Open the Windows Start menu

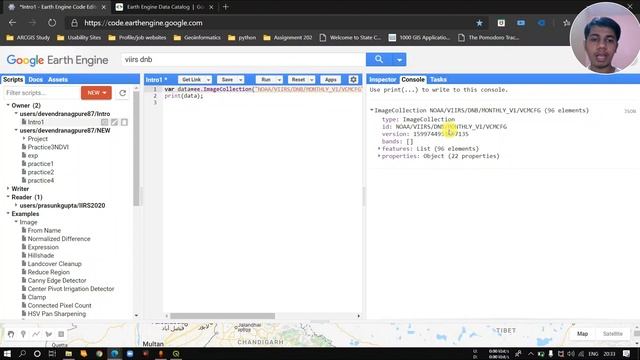click(x=7, y=353)
